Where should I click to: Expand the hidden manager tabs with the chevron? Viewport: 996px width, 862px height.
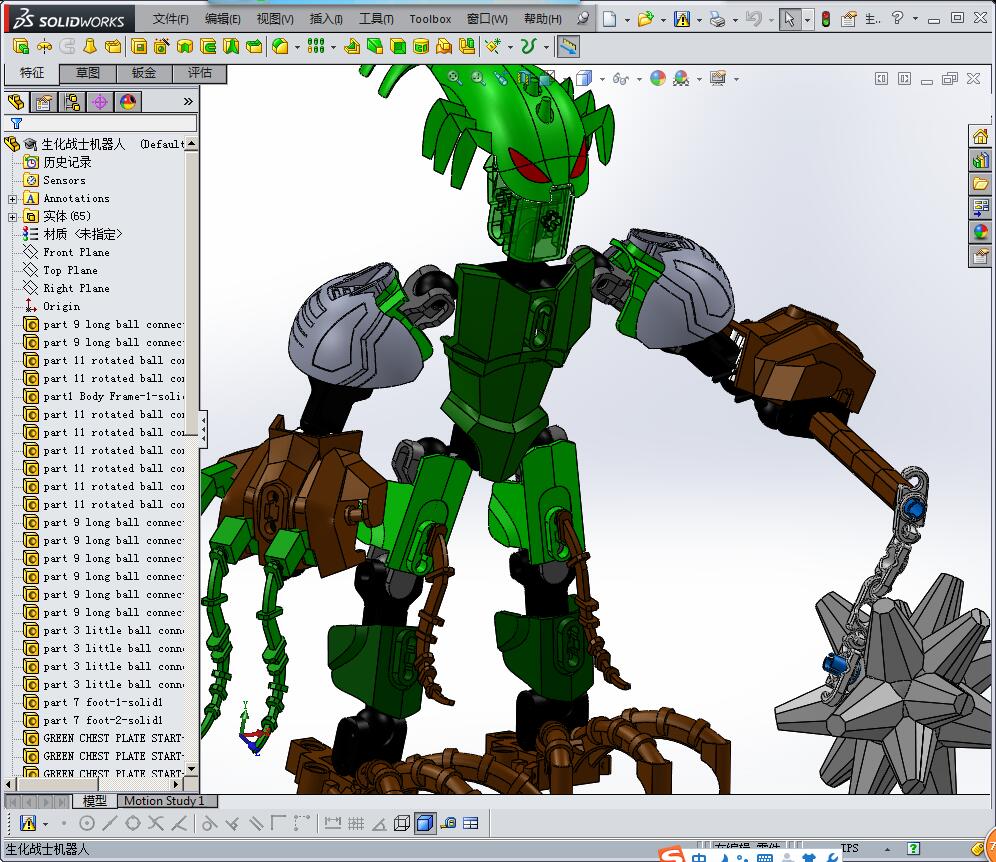pos(188,102)
